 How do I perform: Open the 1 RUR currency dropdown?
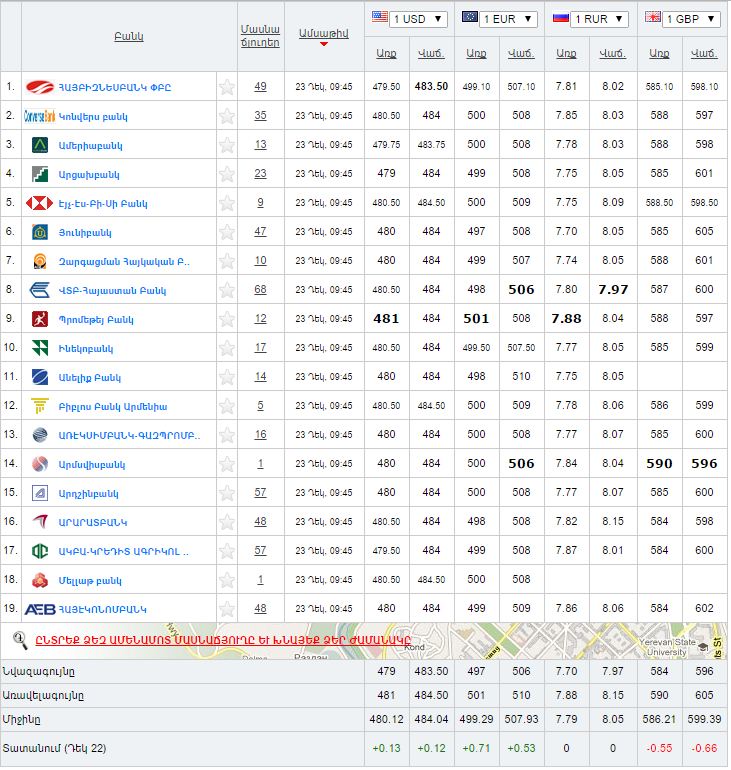[591, 19]
